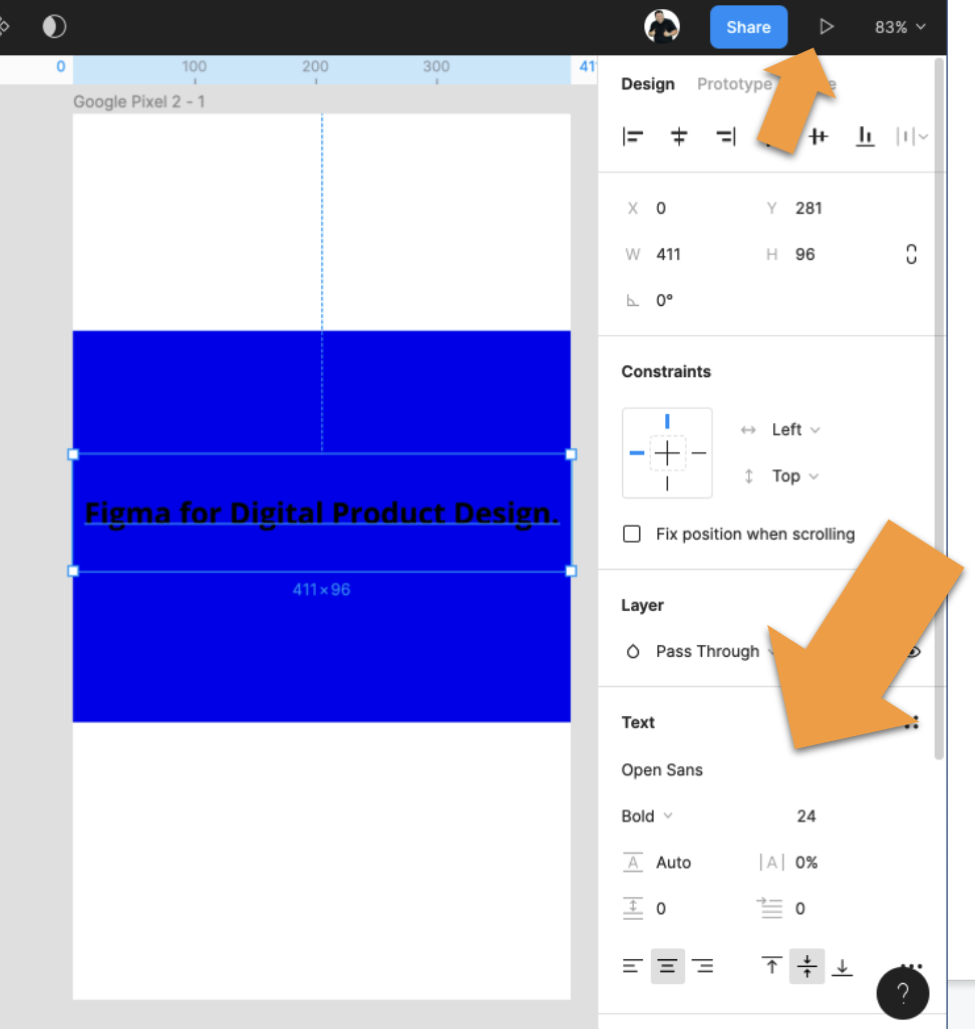Screen dimensions: 975x1030
Task: Select text align center icon
Action: (x=668, y=966)
